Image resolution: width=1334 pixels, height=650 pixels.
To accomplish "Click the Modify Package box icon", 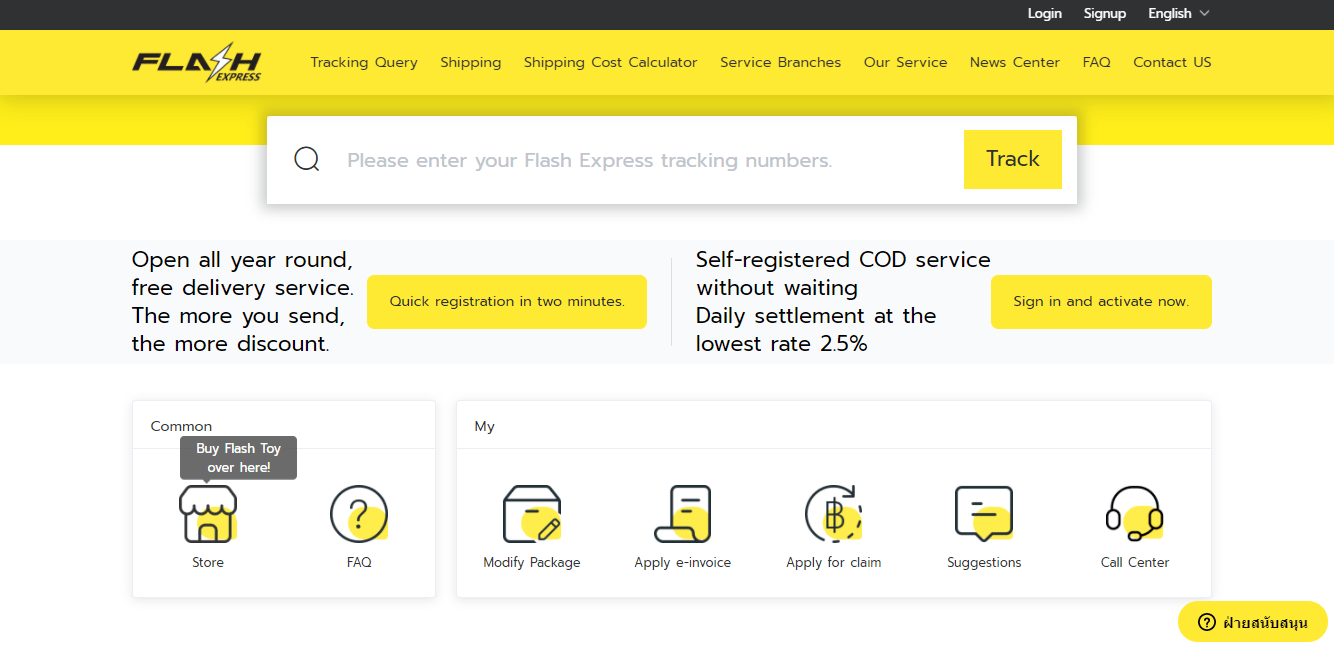I will 532,514.
